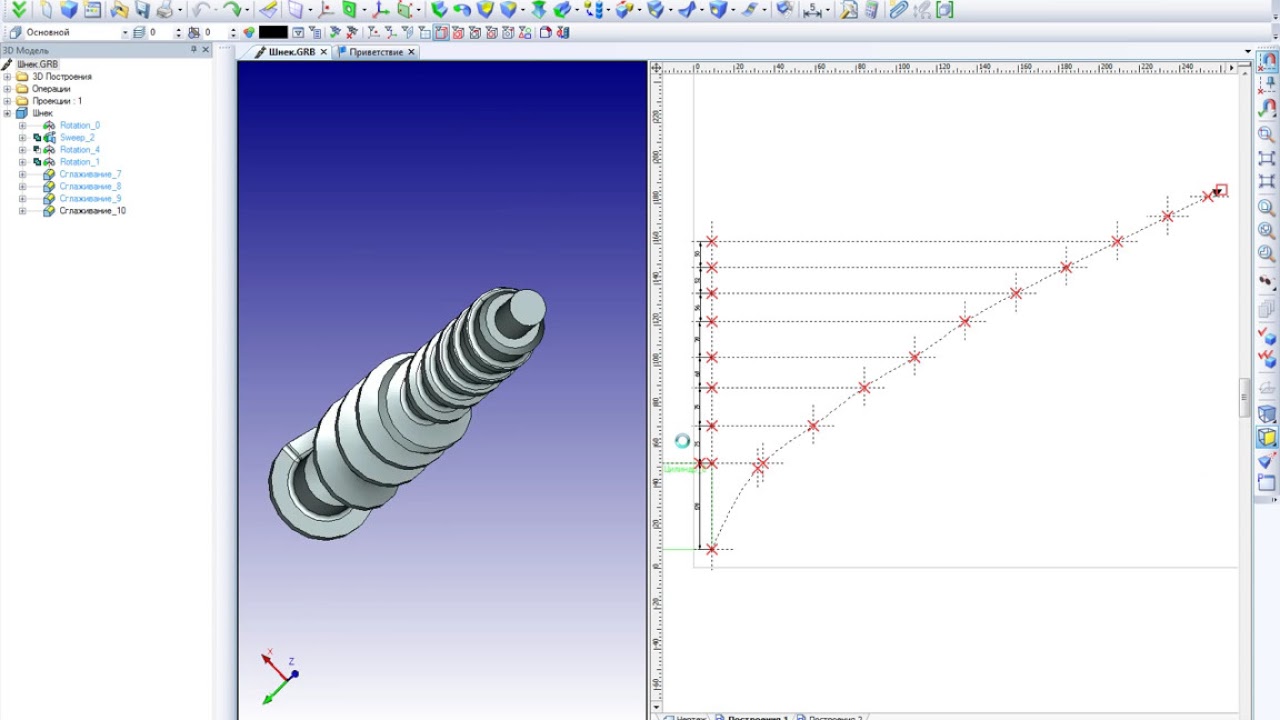Toggle the highlighted selection filter button

point(440,33)
